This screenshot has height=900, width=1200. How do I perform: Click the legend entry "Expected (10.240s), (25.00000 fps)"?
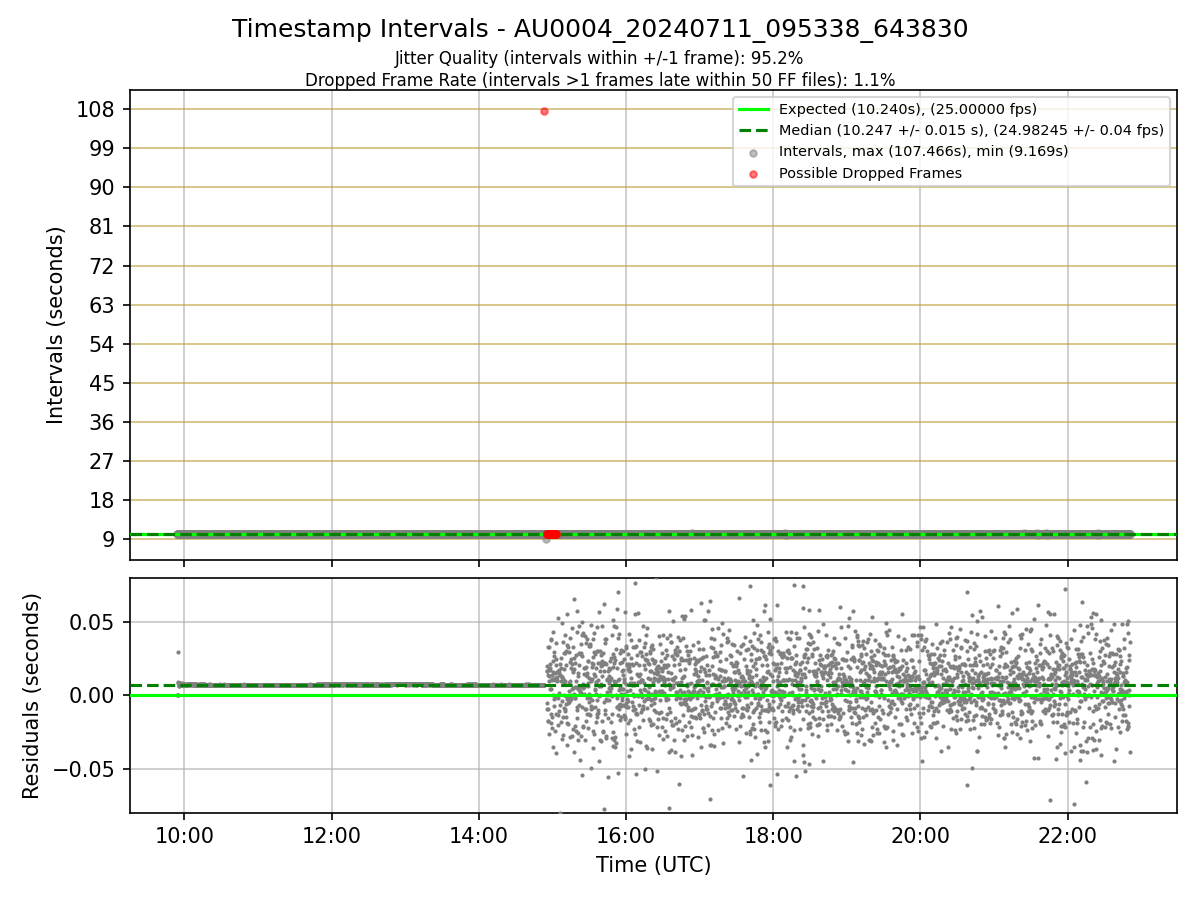[x=907, y=109]
